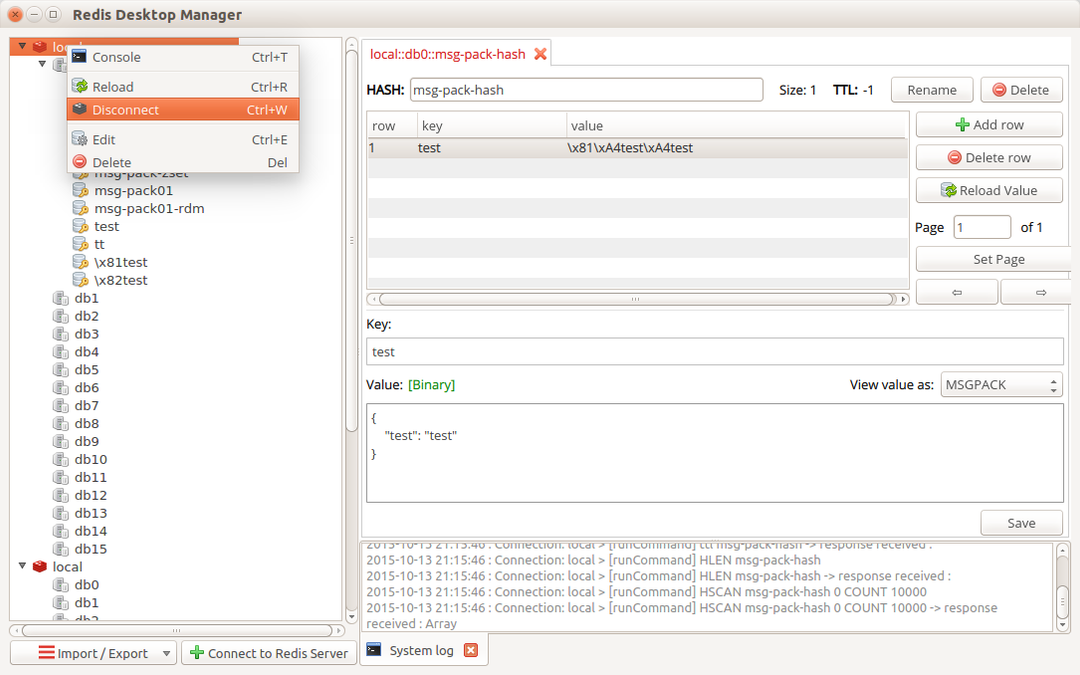The image size is (1080, 675).
Task: Click the red Delete row icon
Action: pos(954,157)
